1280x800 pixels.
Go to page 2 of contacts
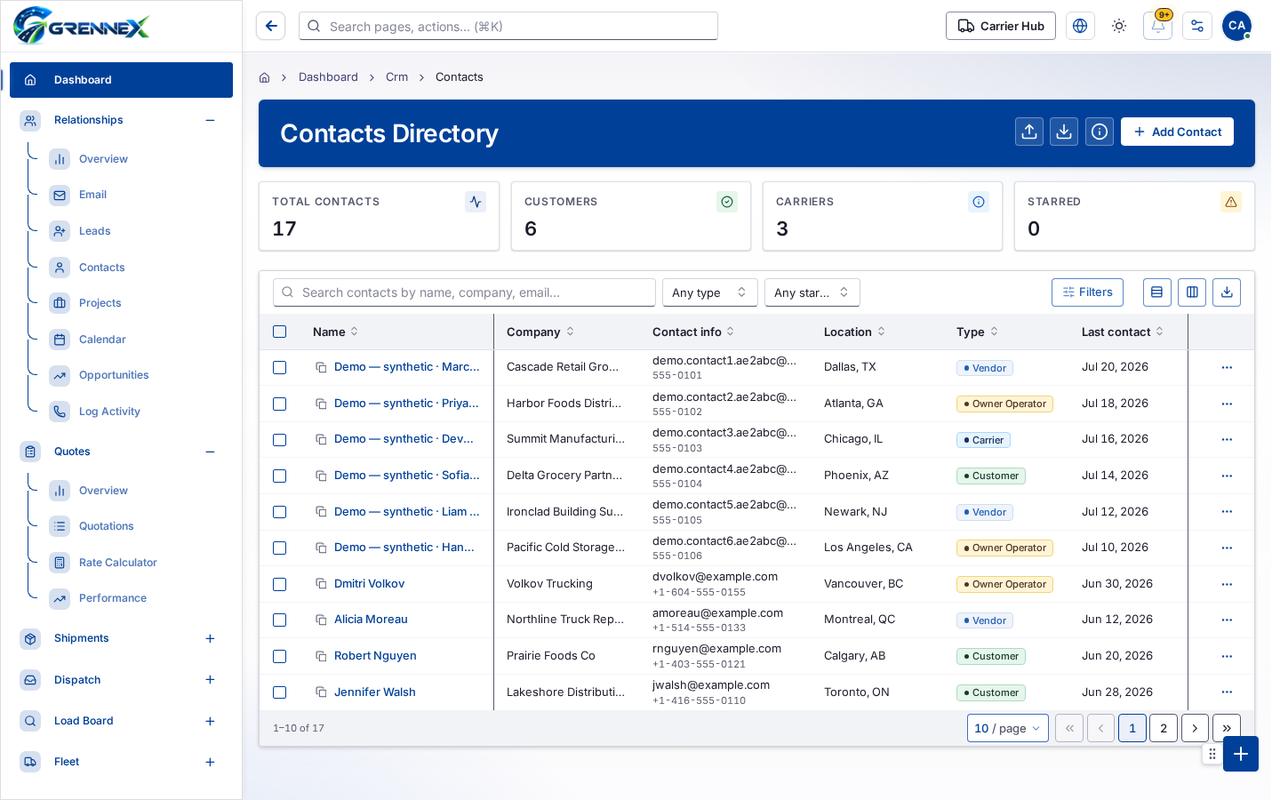click(1163, 728)
